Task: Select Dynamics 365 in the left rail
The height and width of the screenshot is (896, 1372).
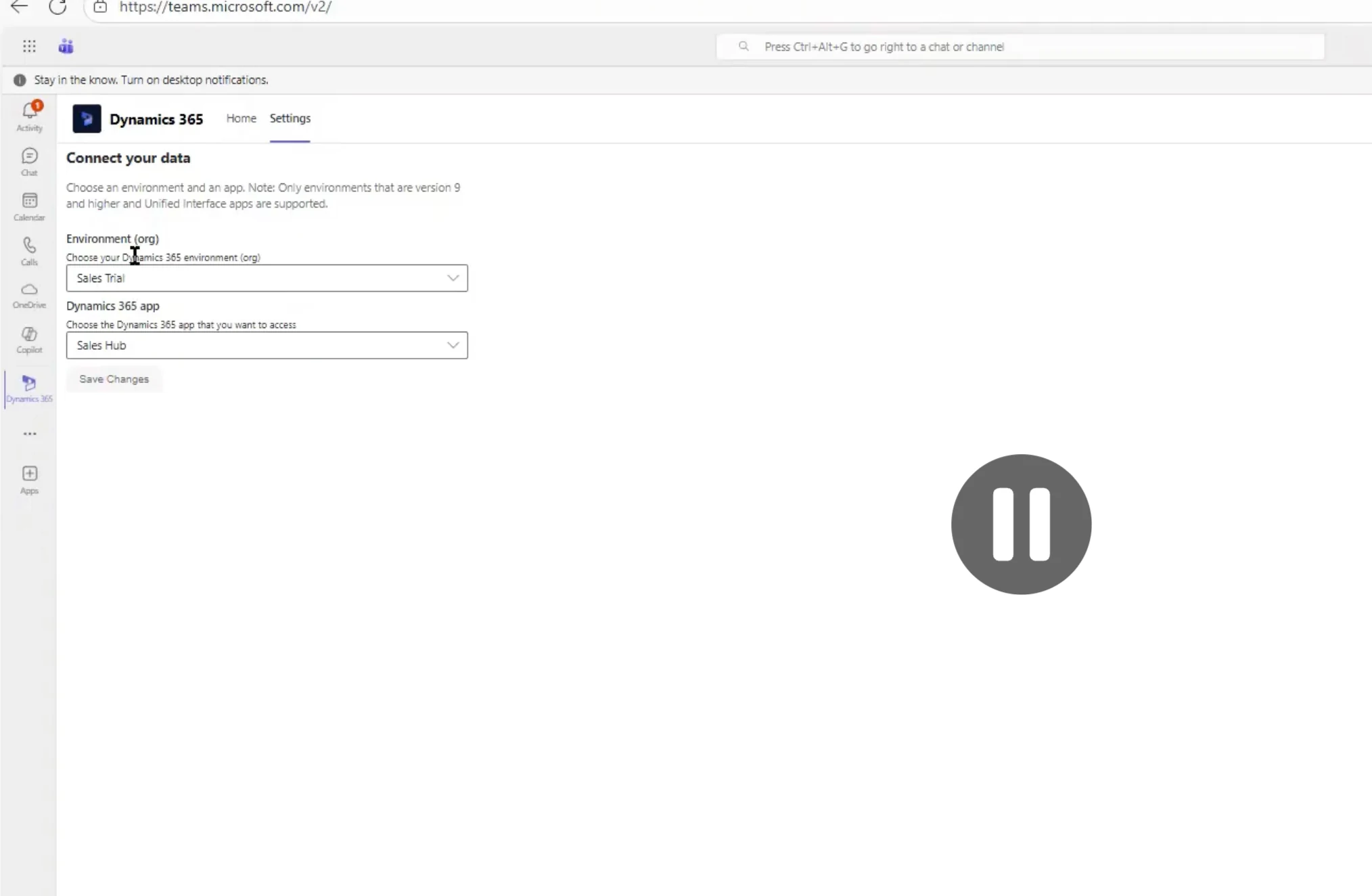Action: coord(29,388)
